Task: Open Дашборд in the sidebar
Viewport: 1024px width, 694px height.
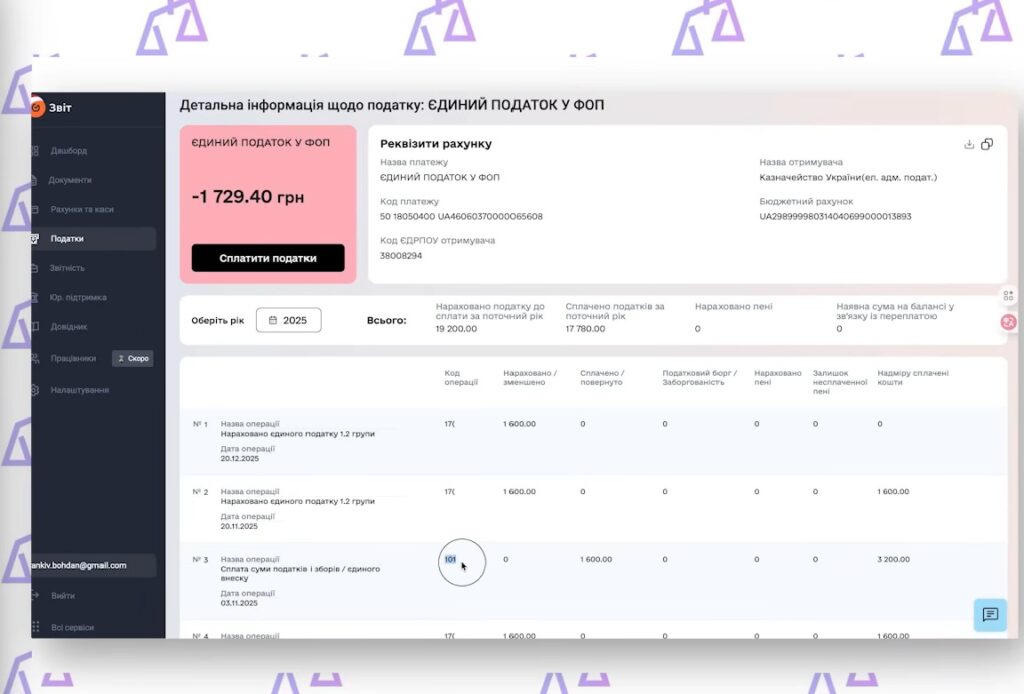Action: pos(69,151)
